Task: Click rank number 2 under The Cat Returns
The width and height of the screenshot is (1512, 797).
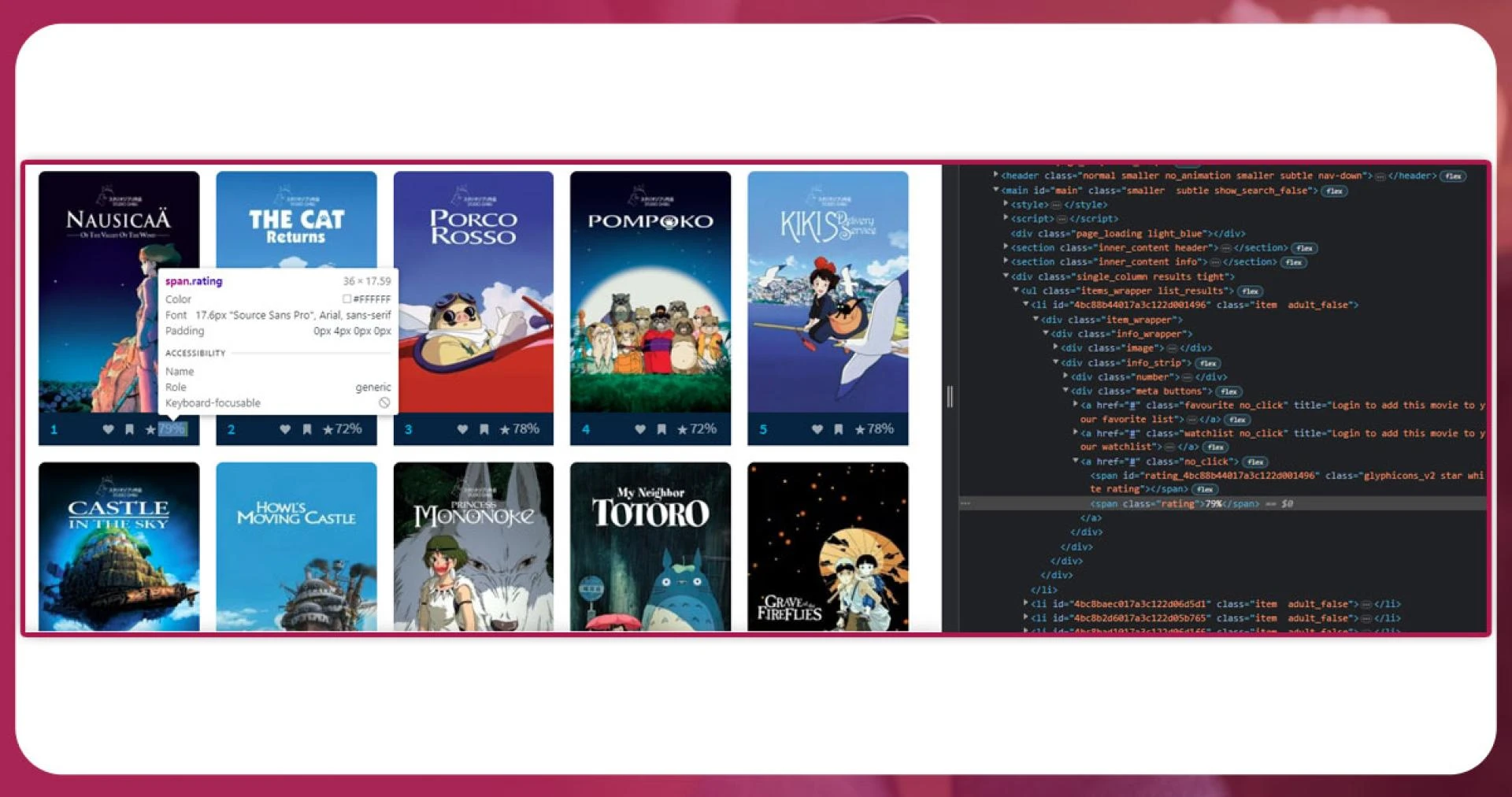Action: [231, 430]
